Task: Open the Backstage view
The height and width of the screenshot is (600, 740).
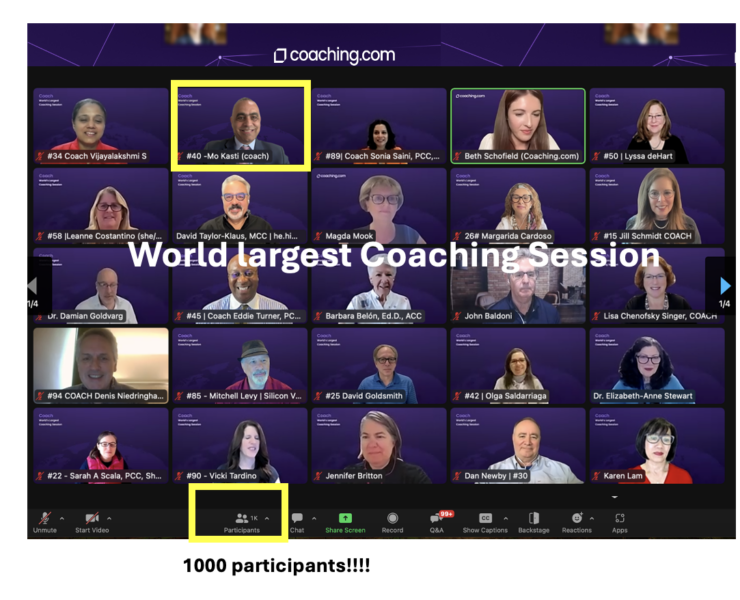Action: pos(533,519)
